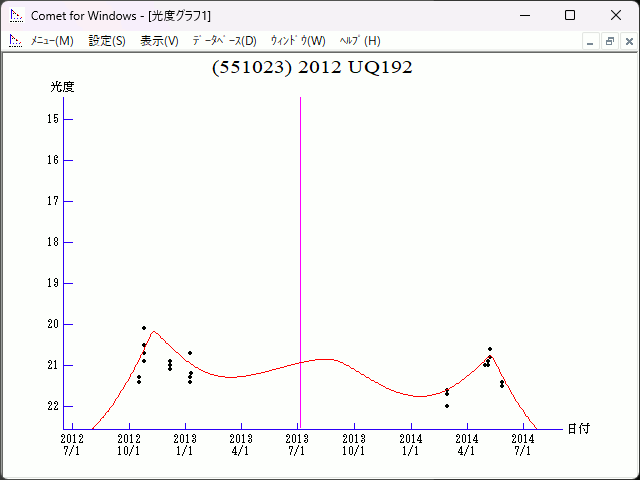Click the 光度 vertical axis label

(x=63, y=87)
